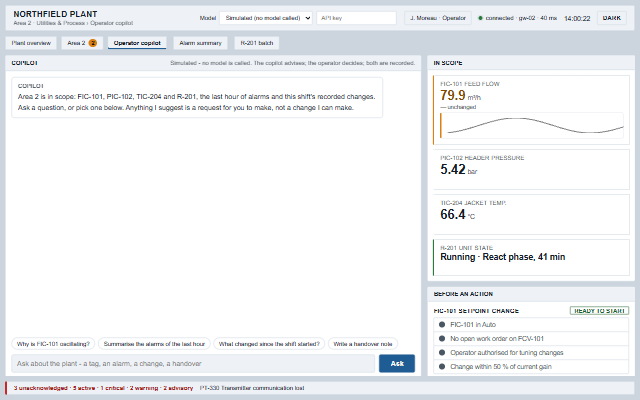Screen dimensions: 640x400
Task: Pick 'What changed since the shift started?'
Action: point(269,344)
